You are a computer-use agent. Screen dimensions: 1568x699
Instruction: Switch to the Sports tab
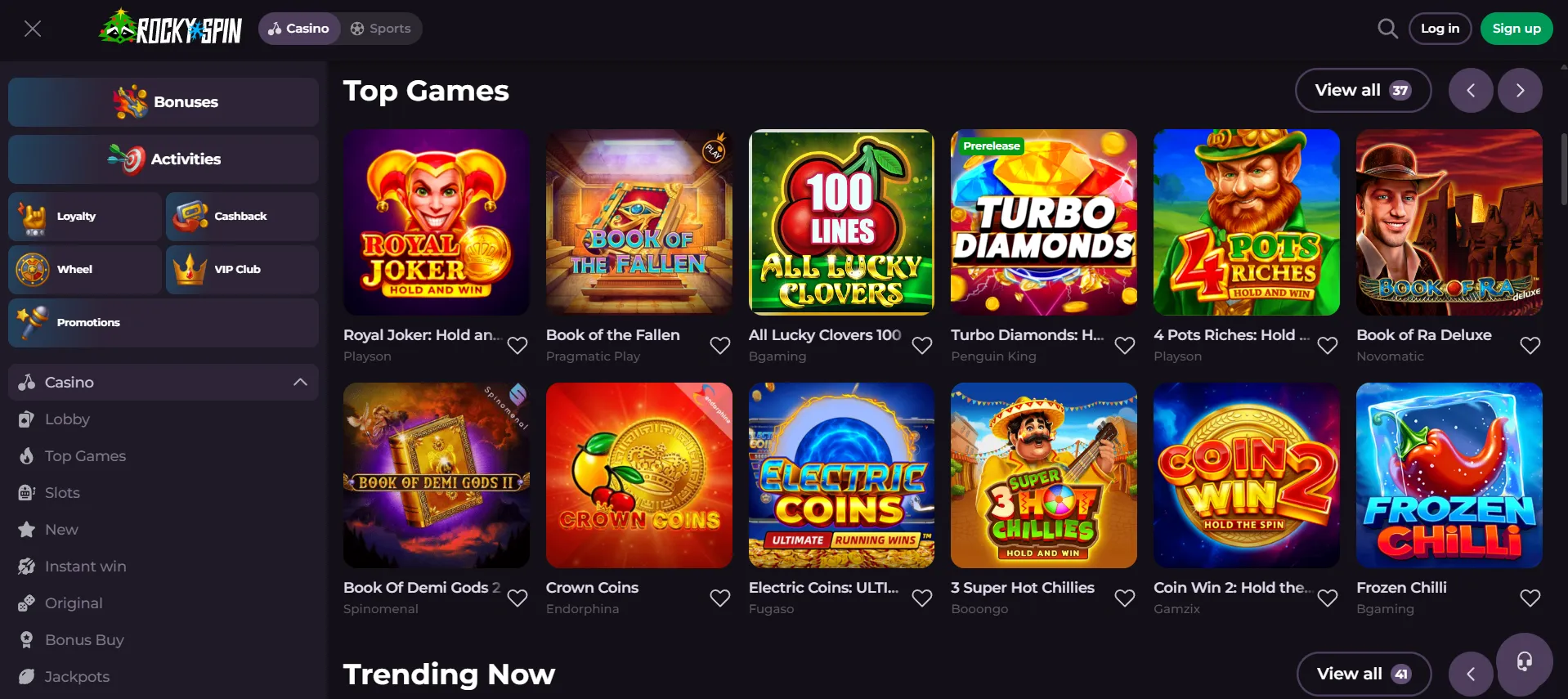tap(381, 29)
